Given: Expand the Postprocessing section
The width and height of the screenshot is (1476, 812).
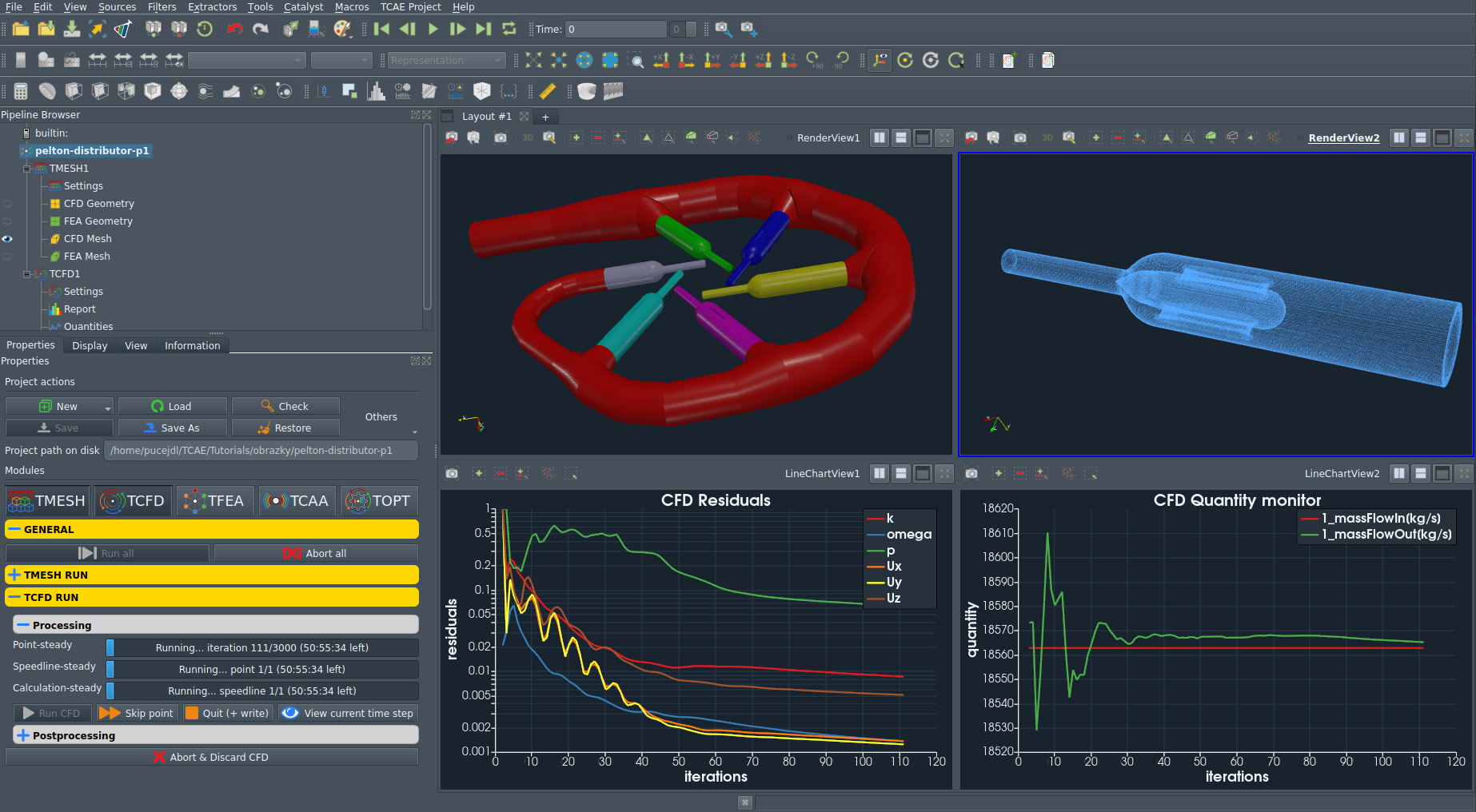Looking at the screenshot, I should tap(22, 735).
